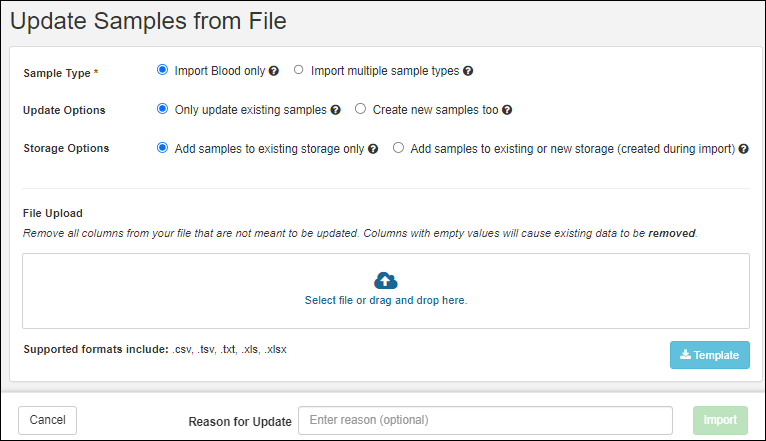Select Import multiple sample types option
This screenshot has width=766, height=441.
pyautogui.click(x=299, y=71)
